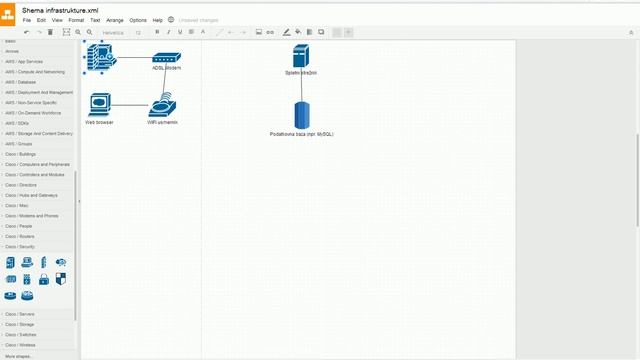Click the first magnifier Zoom icon
The image size is (640, 360).
(x=78, y=32)
